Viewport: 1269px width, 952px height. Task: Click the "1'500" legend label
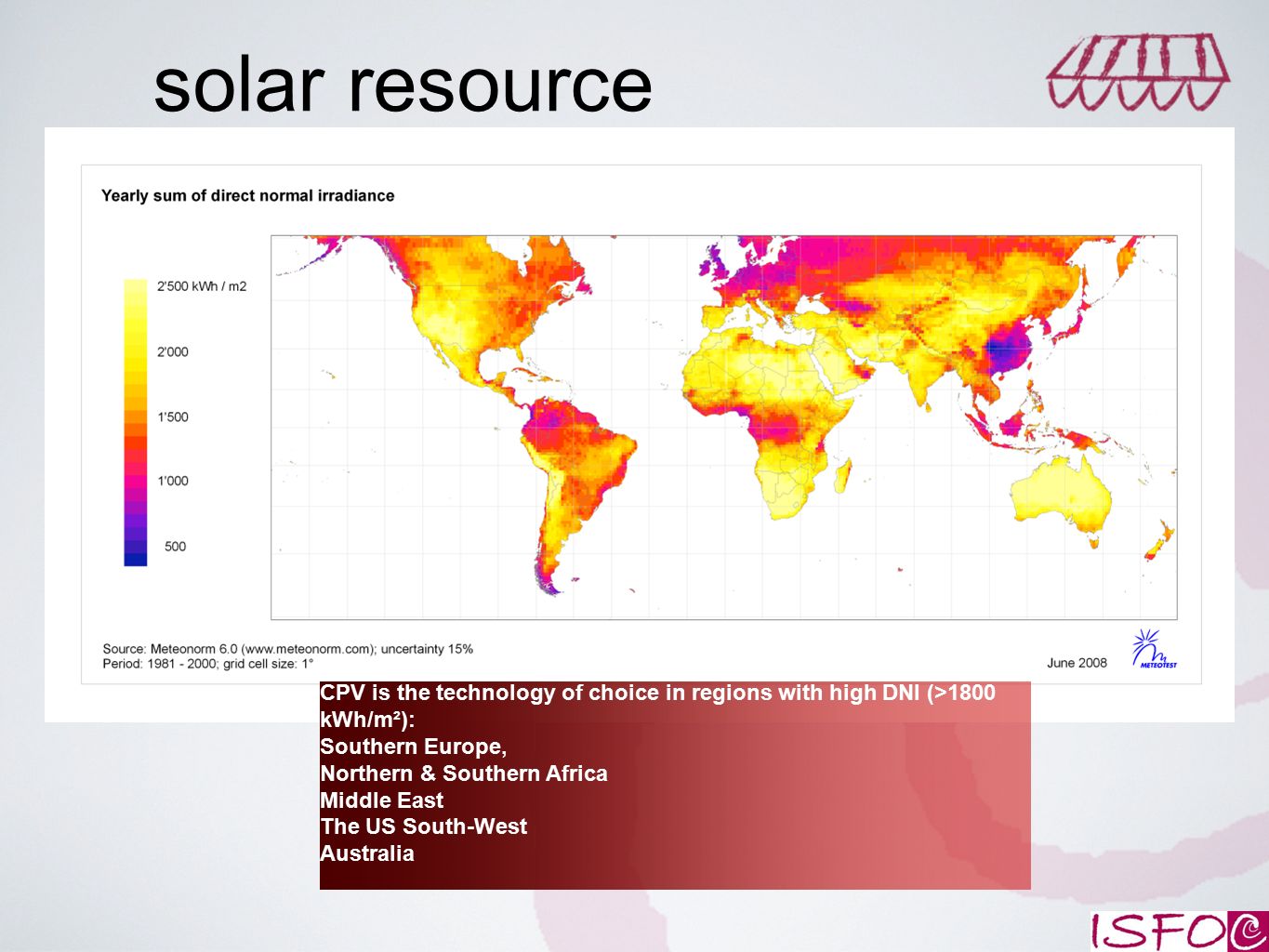click(173, 416)
